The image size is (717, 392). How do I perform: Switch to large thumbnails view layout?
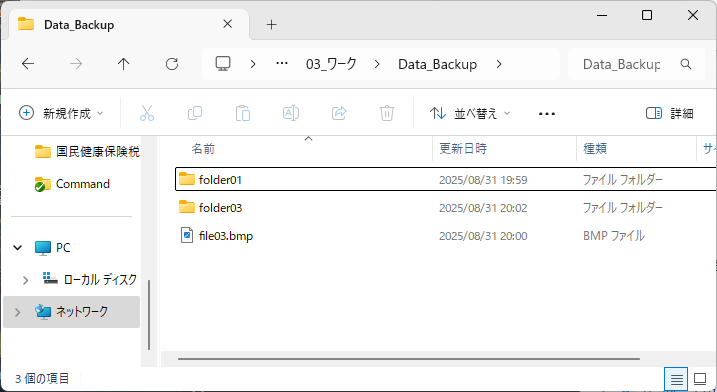[x=700, y=379]
